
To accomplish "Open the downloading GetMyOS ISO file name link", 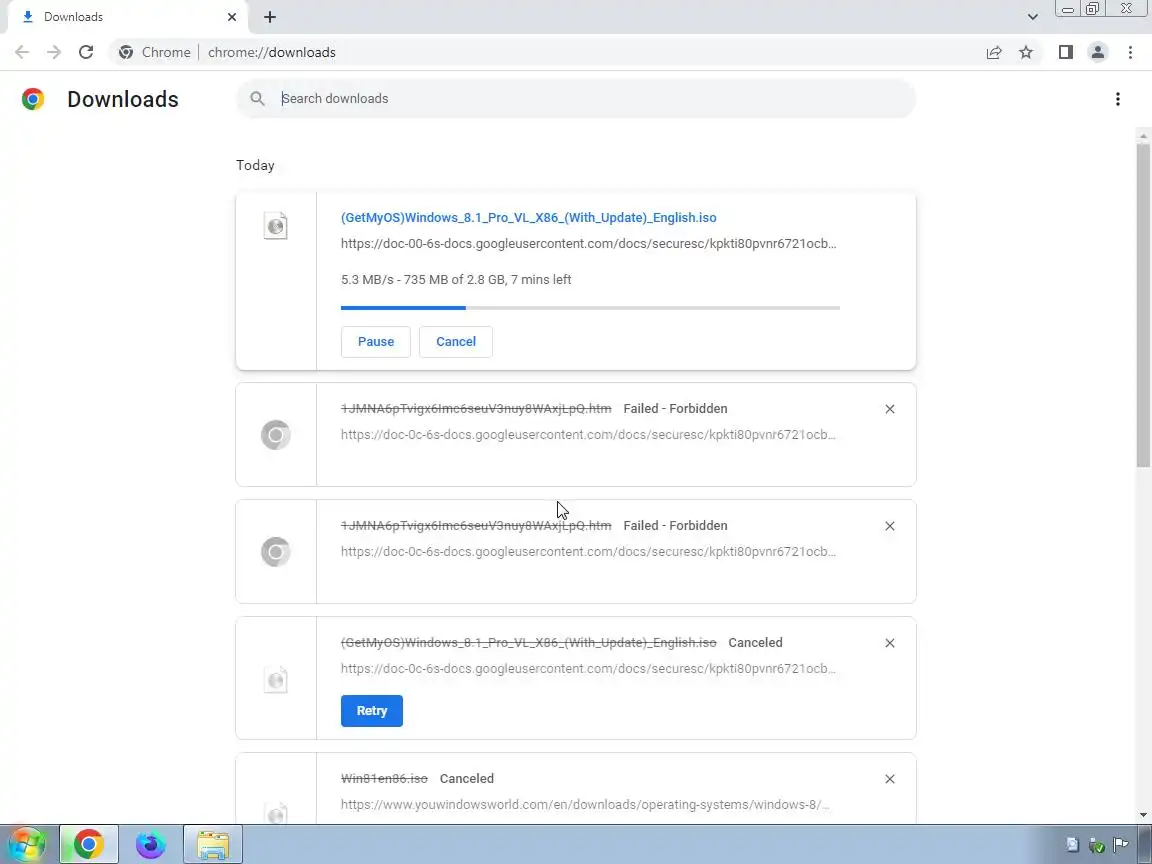I will 528,217.
